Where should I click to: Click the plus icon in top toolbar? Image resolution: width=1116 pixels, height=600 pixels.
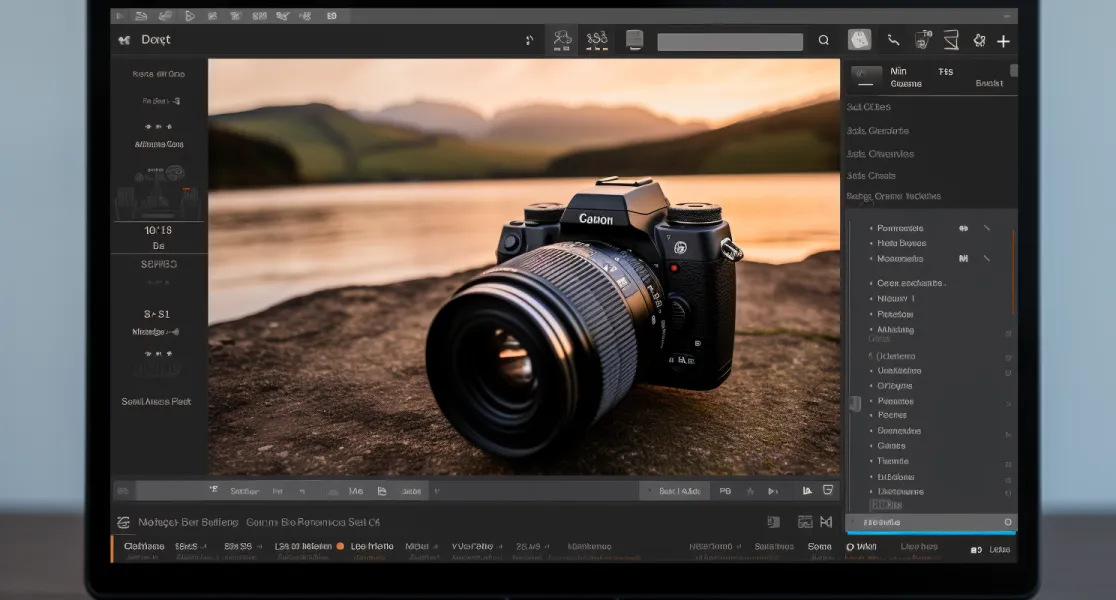tap(1003, 41)
